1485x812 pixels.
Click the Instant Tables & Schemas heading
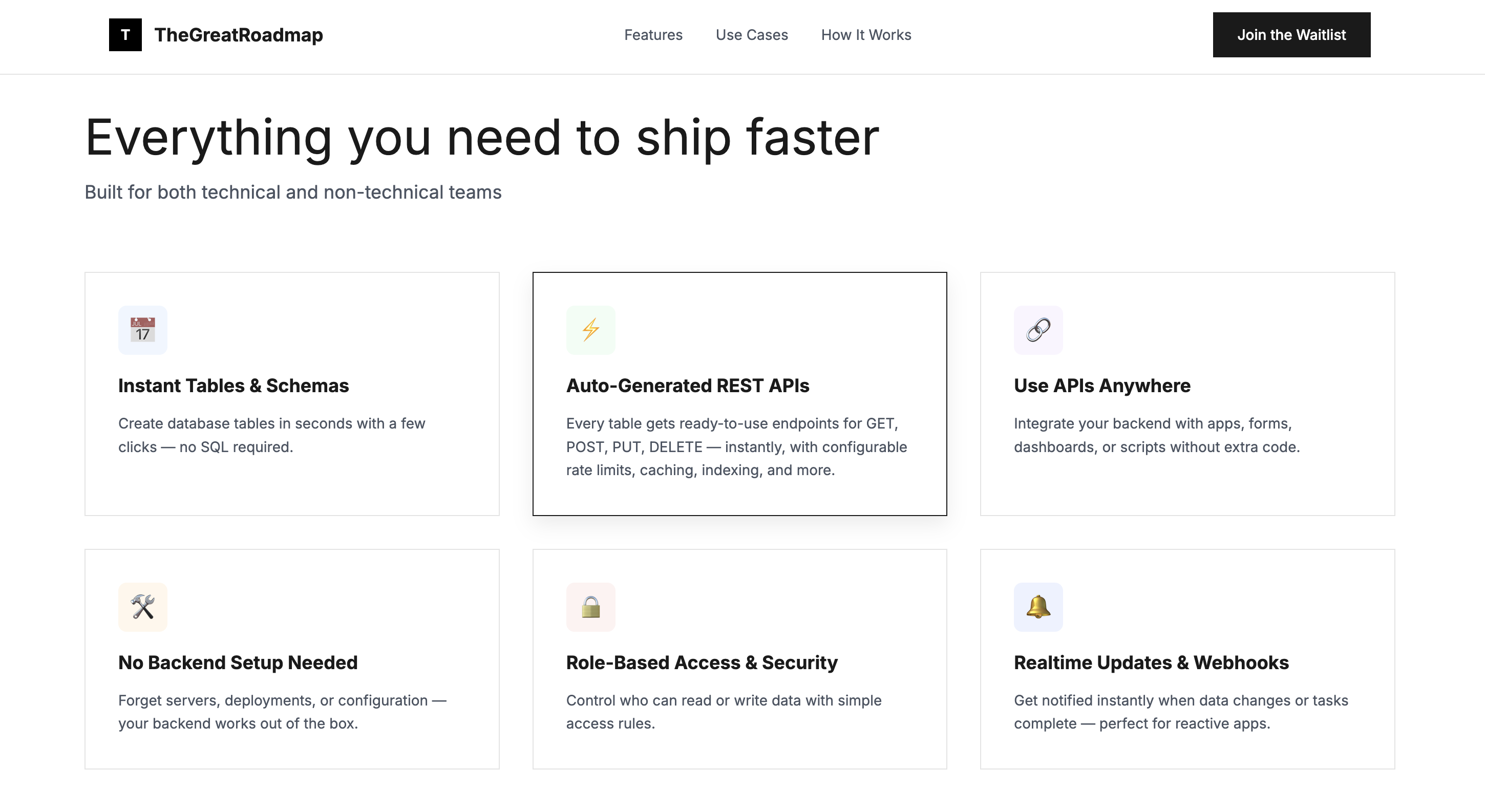[x=233, y=386]
